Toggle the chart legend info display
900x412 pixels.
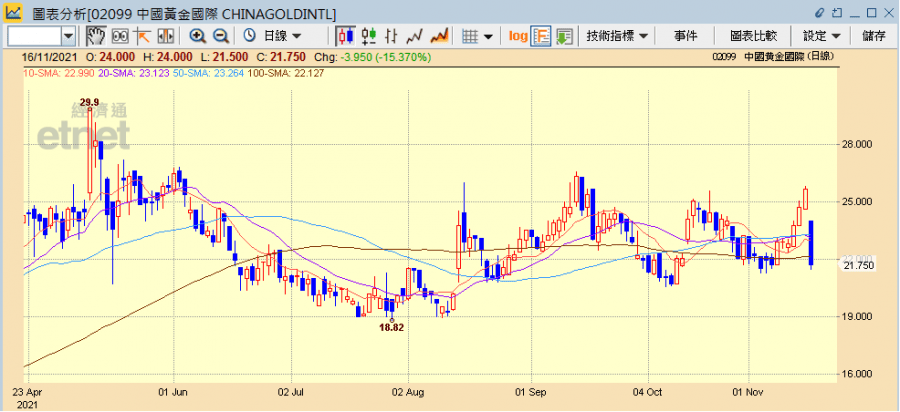point(541,36)
